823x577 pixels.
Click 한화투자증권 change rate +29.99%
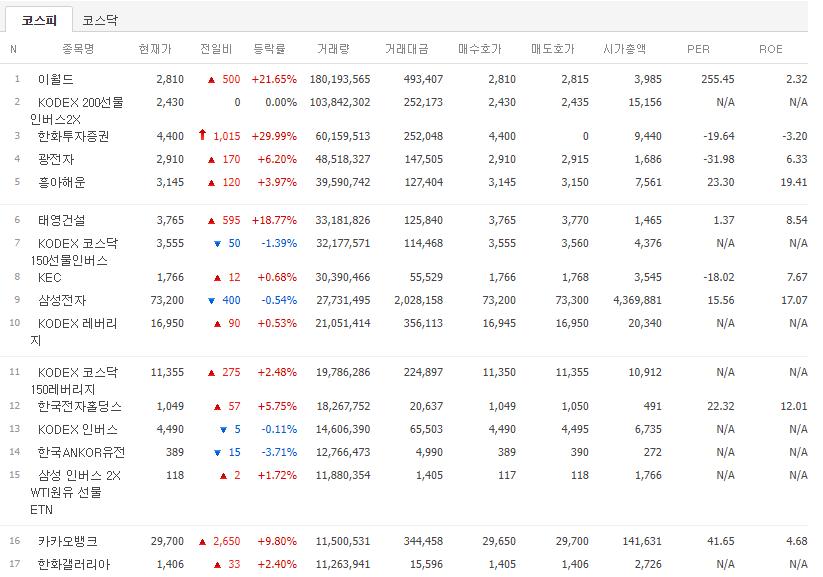tap(274, 137)
